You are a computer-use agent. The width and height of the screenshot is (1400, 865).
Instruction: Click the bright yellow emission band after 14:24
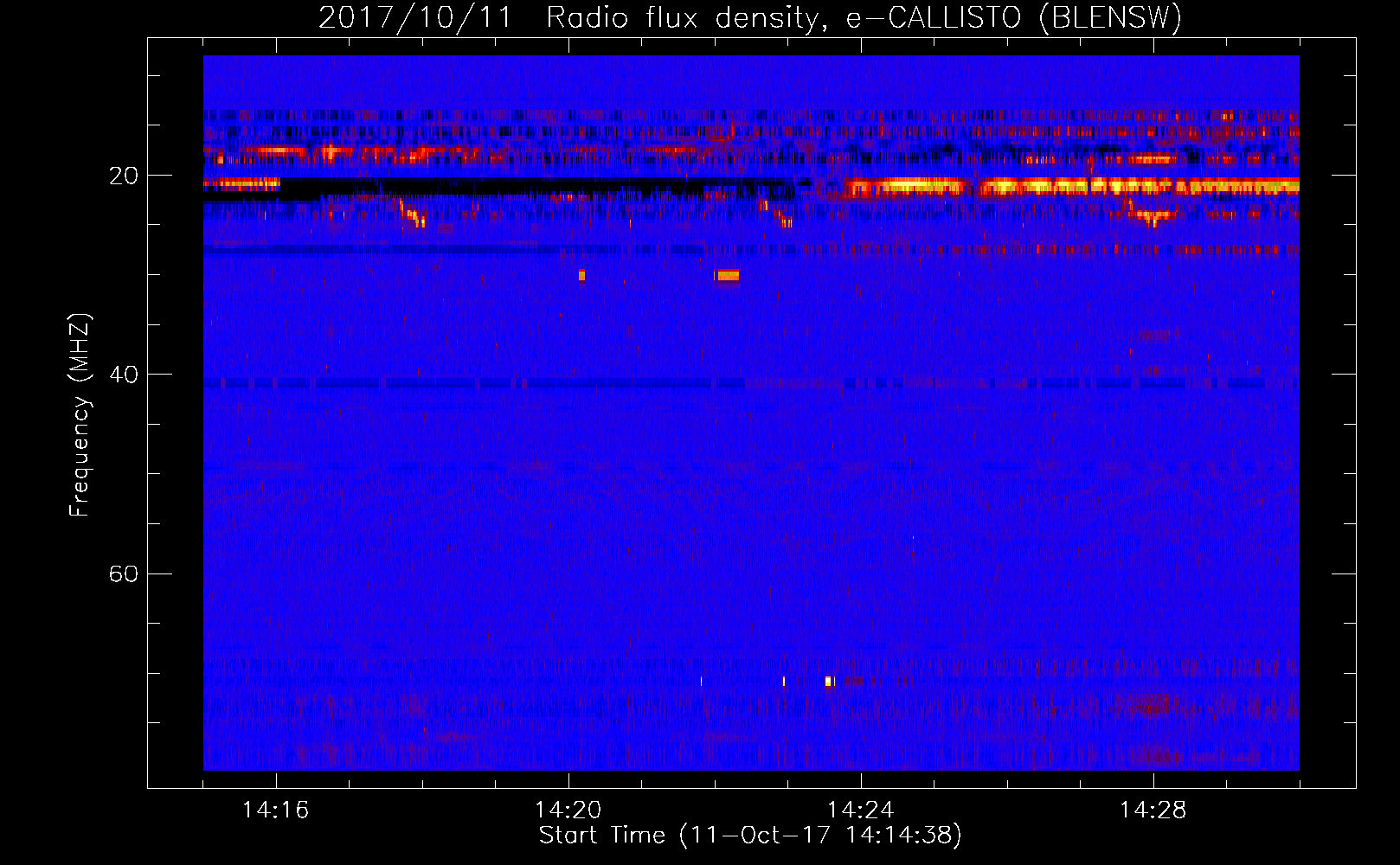click(1073, 187)
